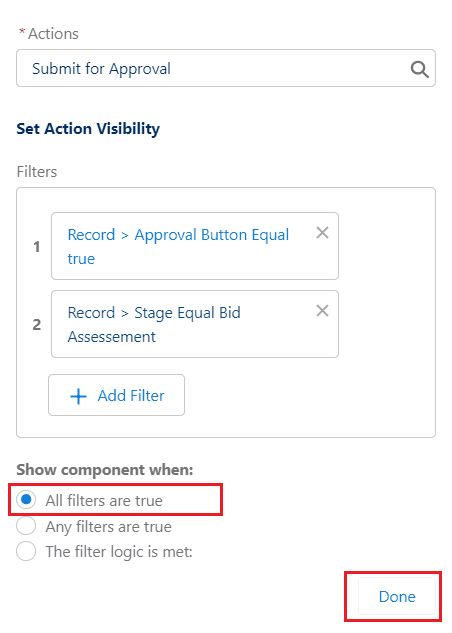This screenshot has height=633, width=452.
Task: Click the Set Action Visibility heading
Action: (88, 129)
